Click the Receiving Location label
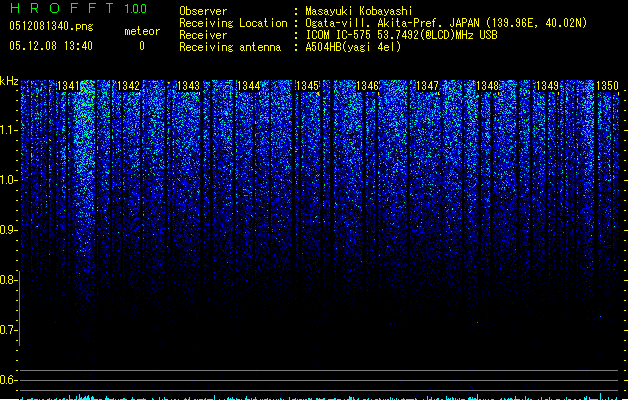629x400 pixels. click(233, 23)
